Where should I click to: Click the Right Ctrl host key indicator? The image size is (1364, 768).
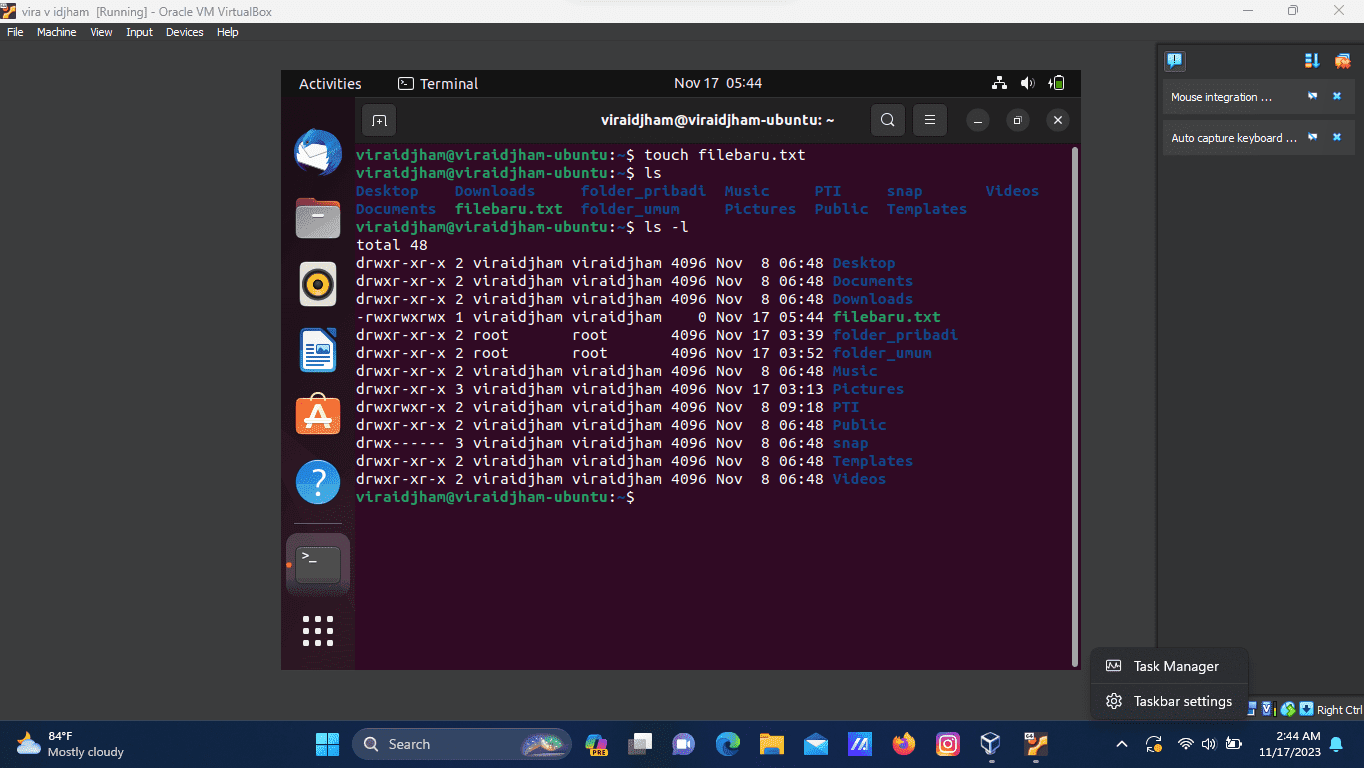click(1339, 710)
